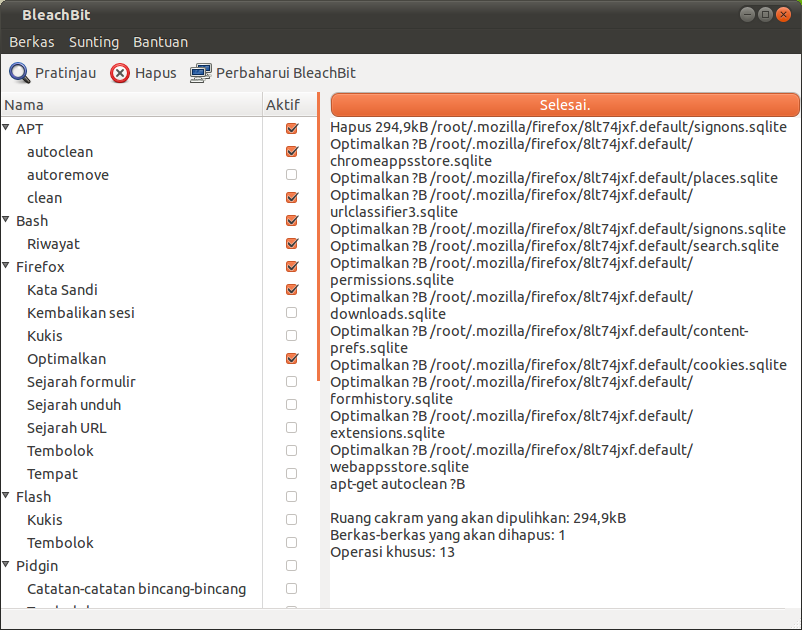The image size is (802, 630).
Task: Enable the Flash checkbox
Action: point(292,497)
